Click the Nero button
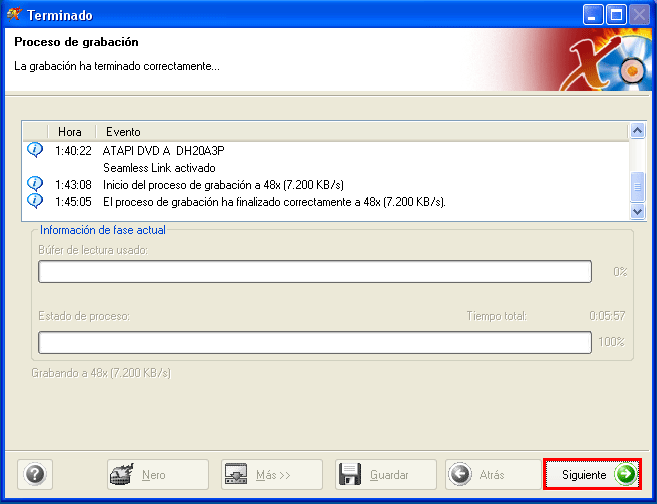This screenshot has height=504, width=657. coord(158,474)
